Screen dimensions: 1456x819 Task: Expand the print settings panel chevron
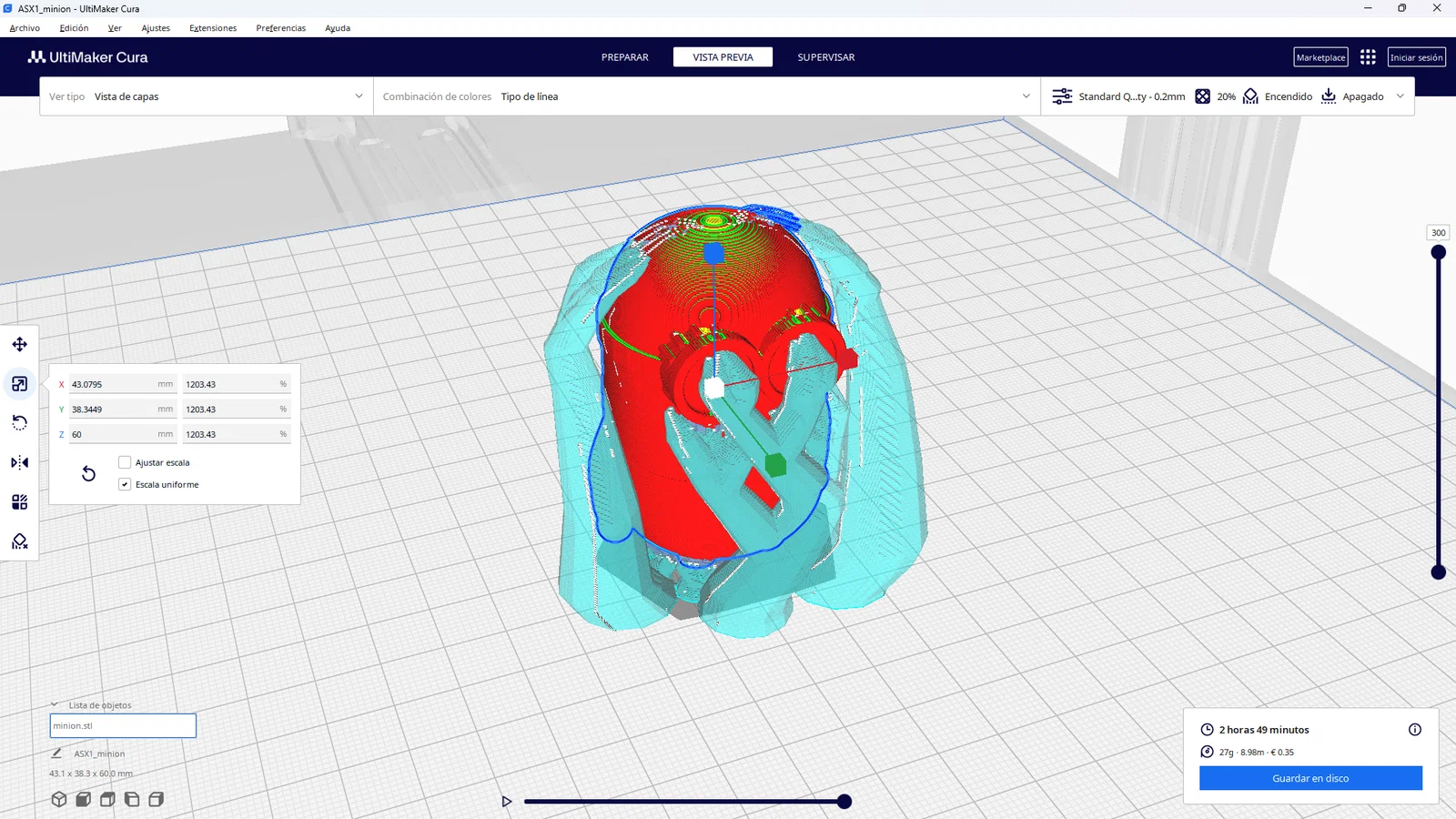coord(1400,96)
